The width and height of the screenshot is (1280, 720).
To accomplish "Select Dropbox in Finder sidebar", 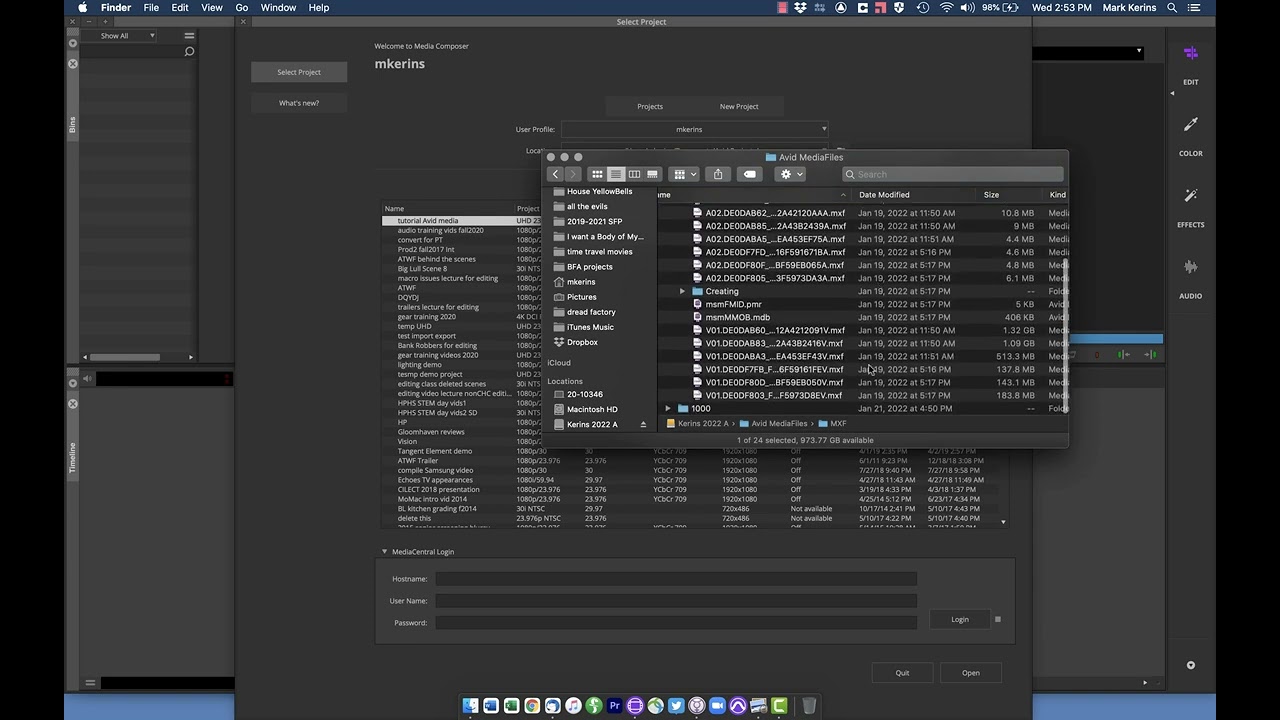I will (582, 342).
